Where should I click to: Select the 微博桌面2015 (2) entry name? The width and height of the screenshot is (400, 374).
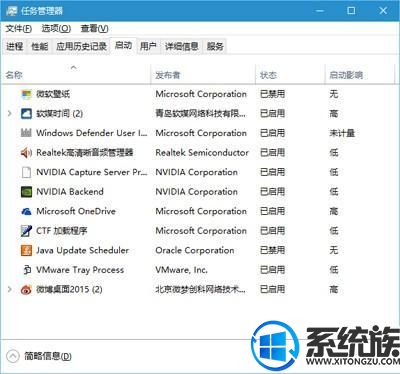pos(69,289)
